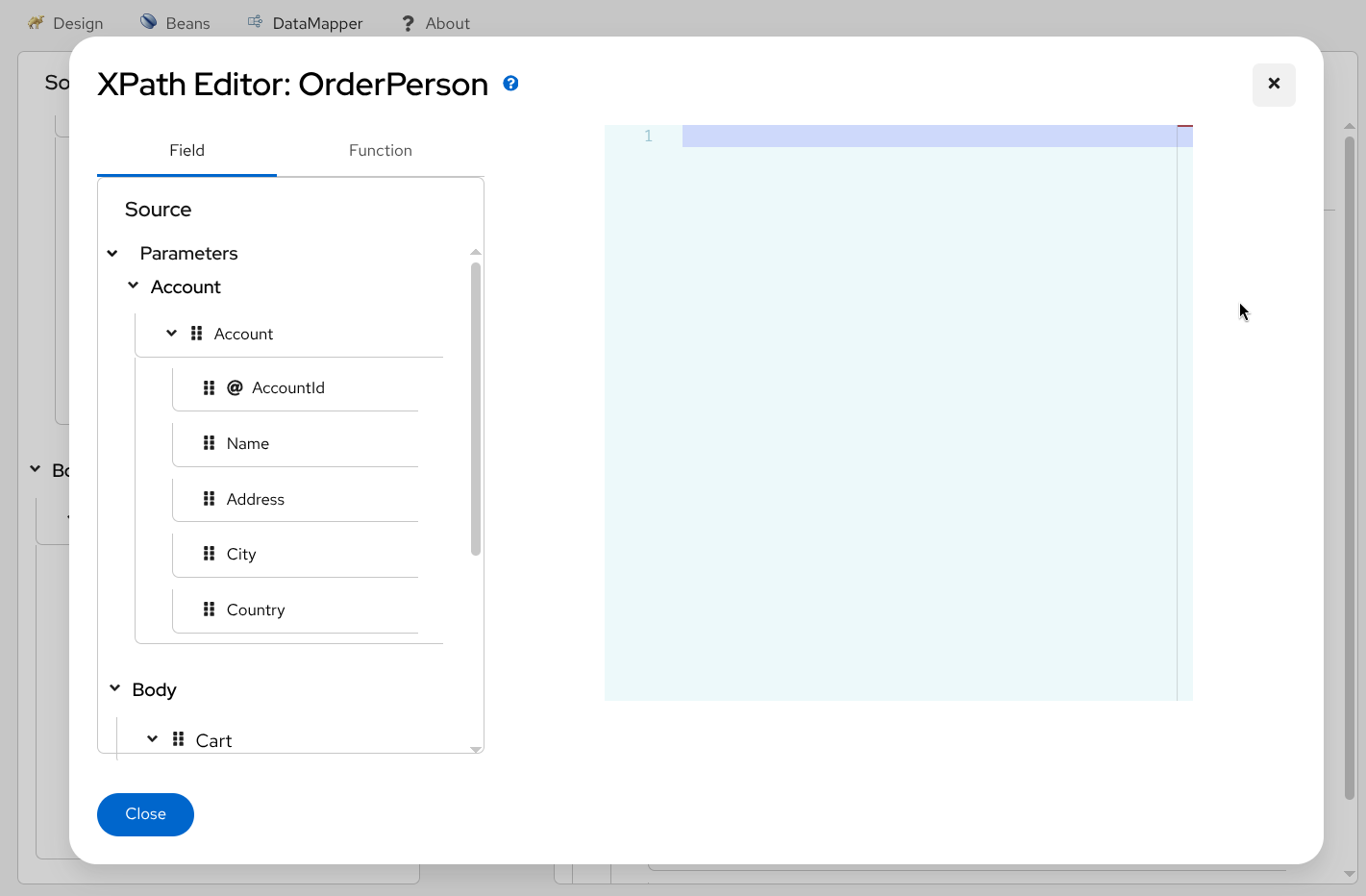Collapse the Cart node chevron

pos(151,738)
